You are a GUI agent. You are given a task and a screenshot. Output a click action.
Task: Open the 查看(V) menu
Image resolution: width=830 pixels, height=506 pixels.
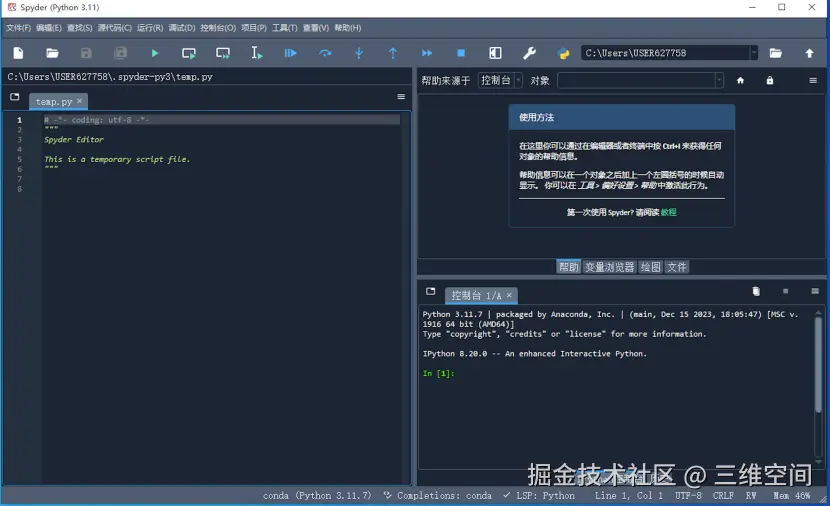tap(315, 28)
